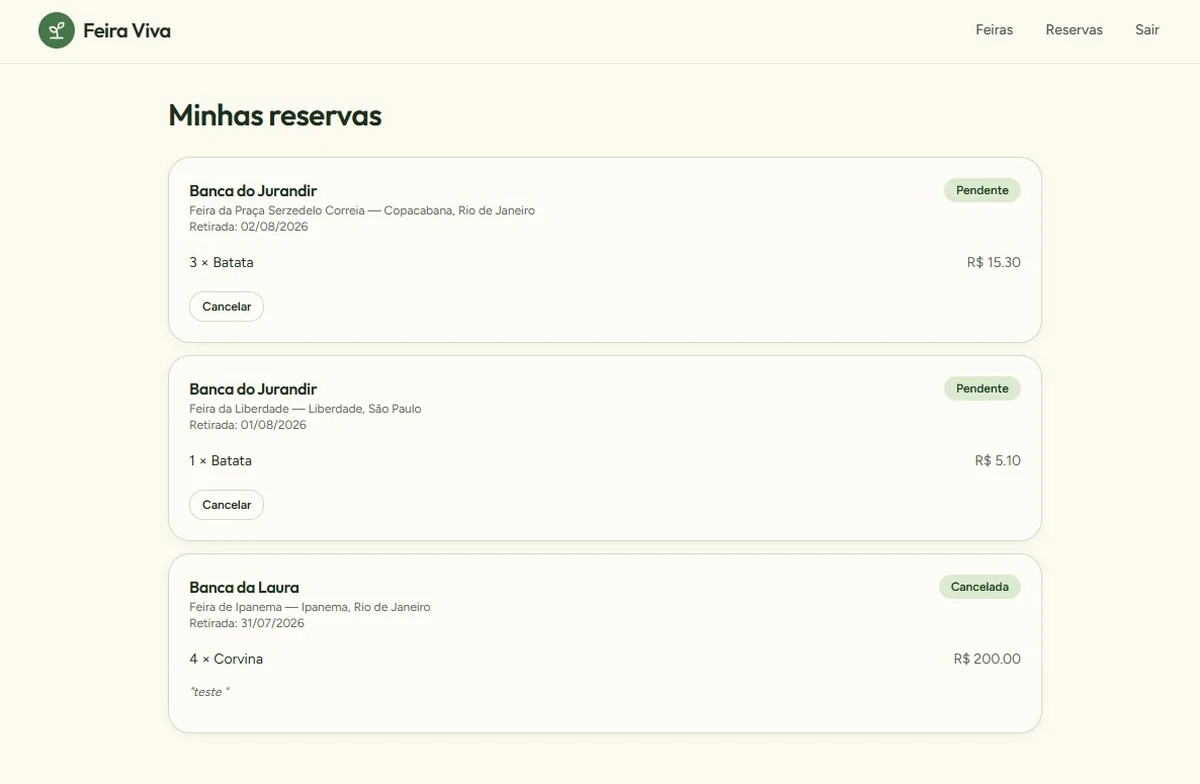Screen dimensions: 1200x784
Task: Click the Retirada: 31/07/2026 date
Action: click(247, 623)
